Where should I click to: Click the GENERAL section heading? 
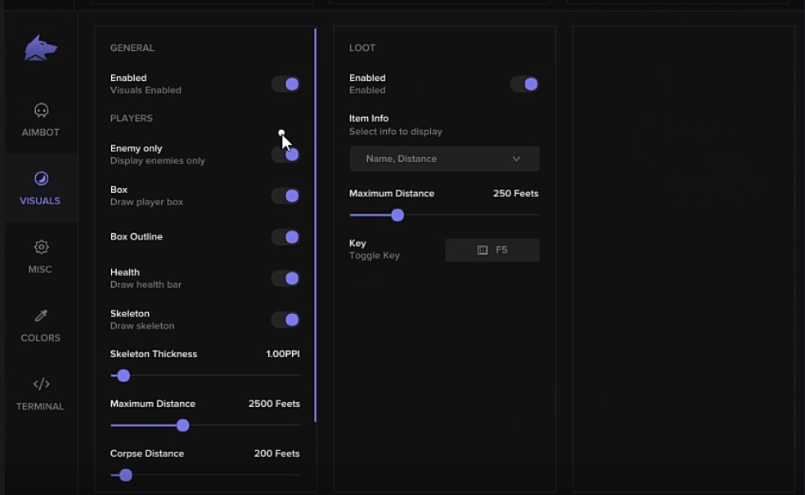[x=132, y=48]
